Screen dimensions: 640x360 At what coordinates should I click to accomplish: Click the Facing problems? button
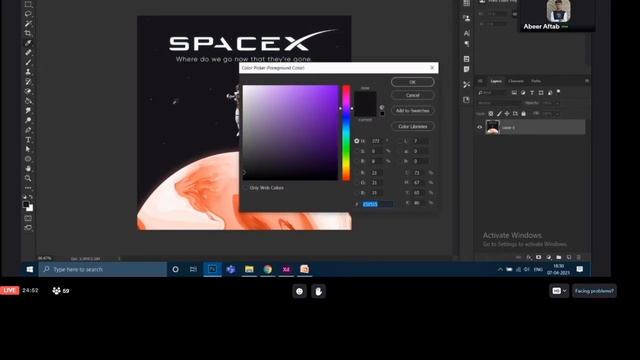click(594, 291)
